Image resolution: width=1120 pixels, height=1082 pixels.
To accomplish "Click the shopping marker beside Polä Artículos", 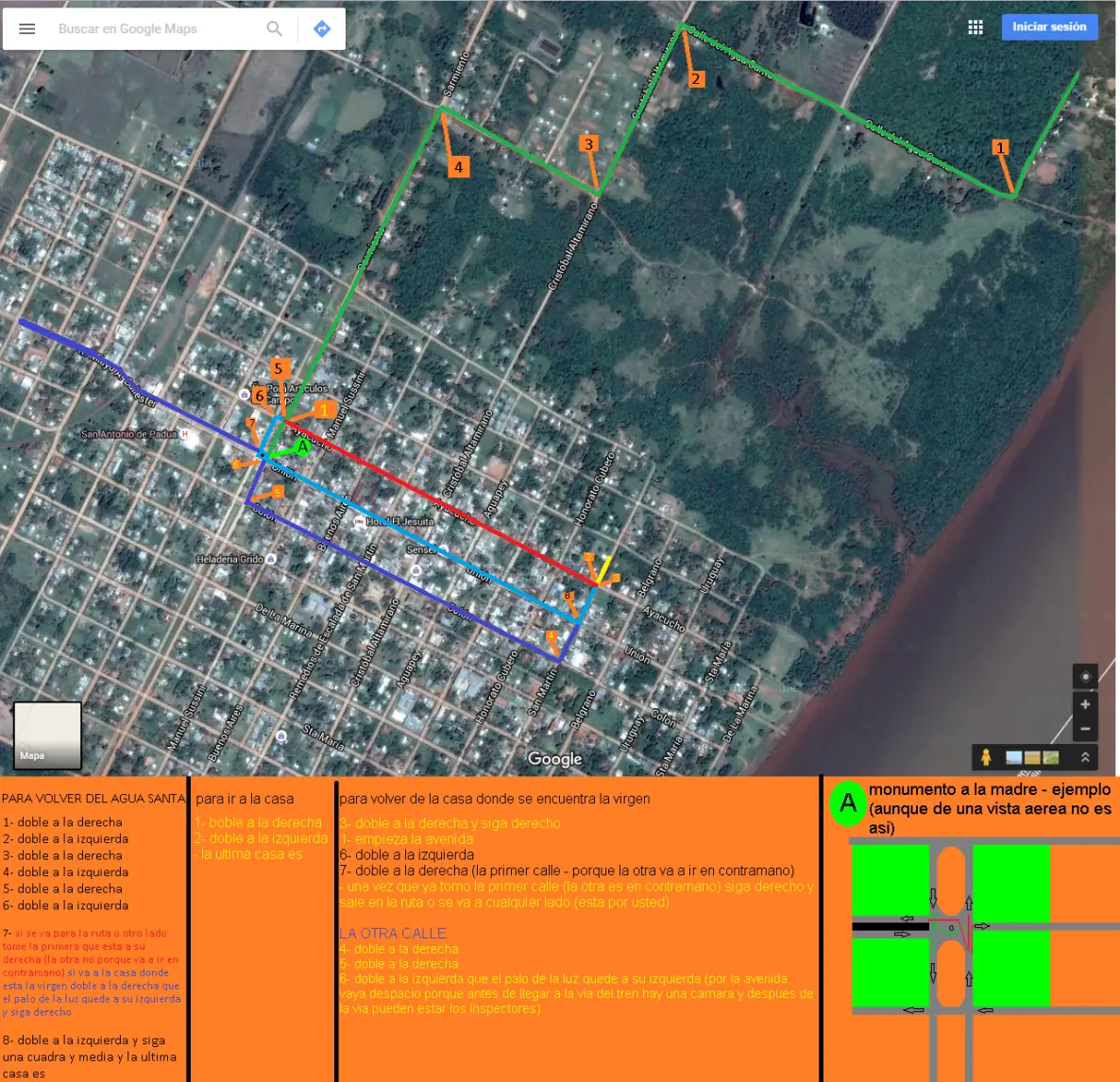I will (245, 395).
